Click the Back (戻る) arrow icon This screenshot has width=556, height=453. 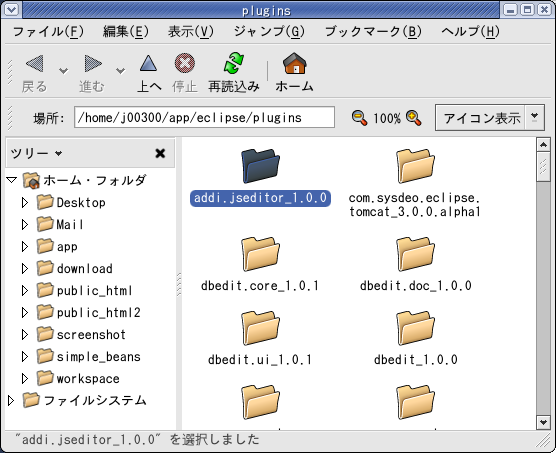click(x=35, y=64)
